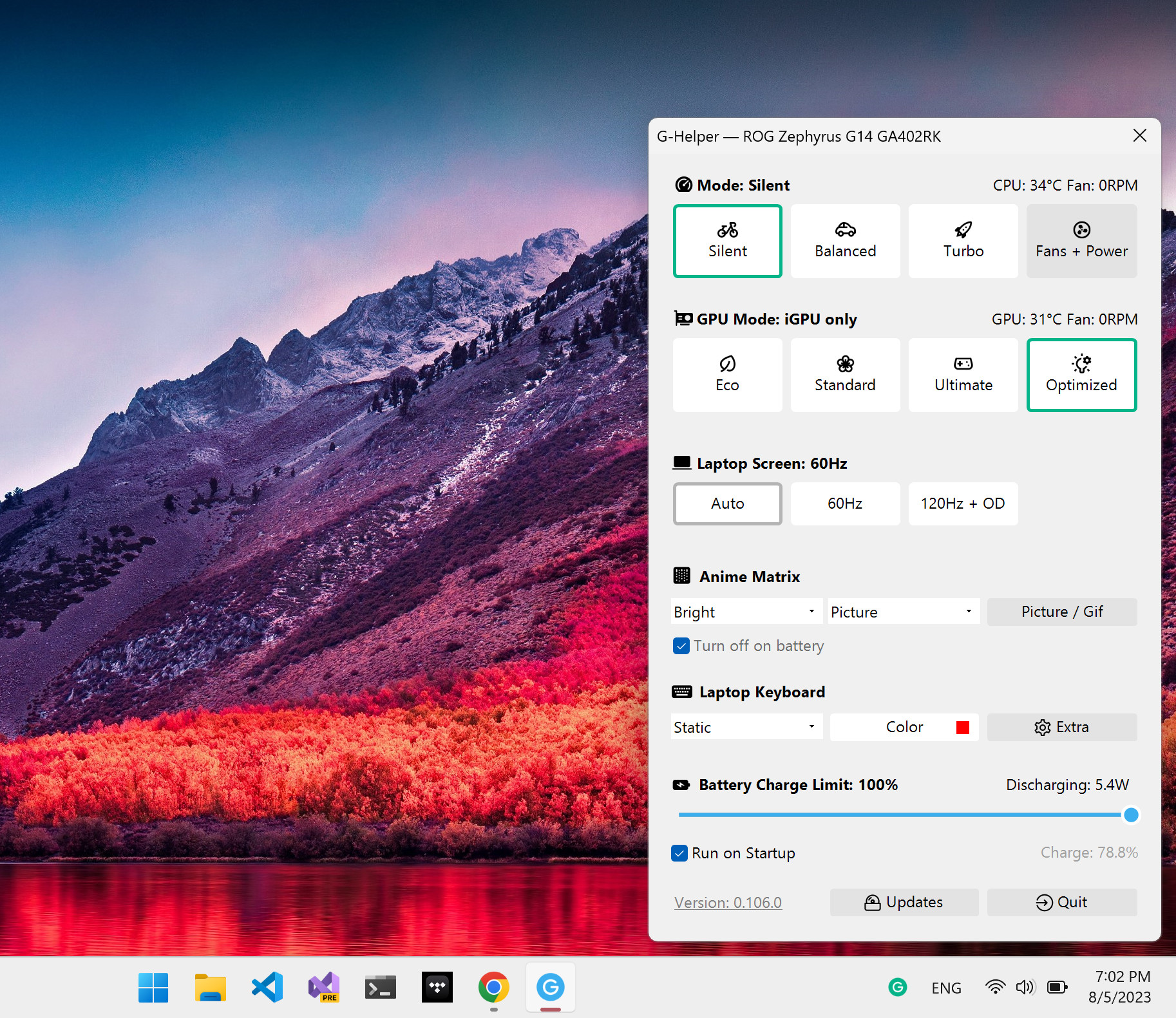Activate Turbo performance mode
The image size is (1176, 1018).
(x=963, y=241)
